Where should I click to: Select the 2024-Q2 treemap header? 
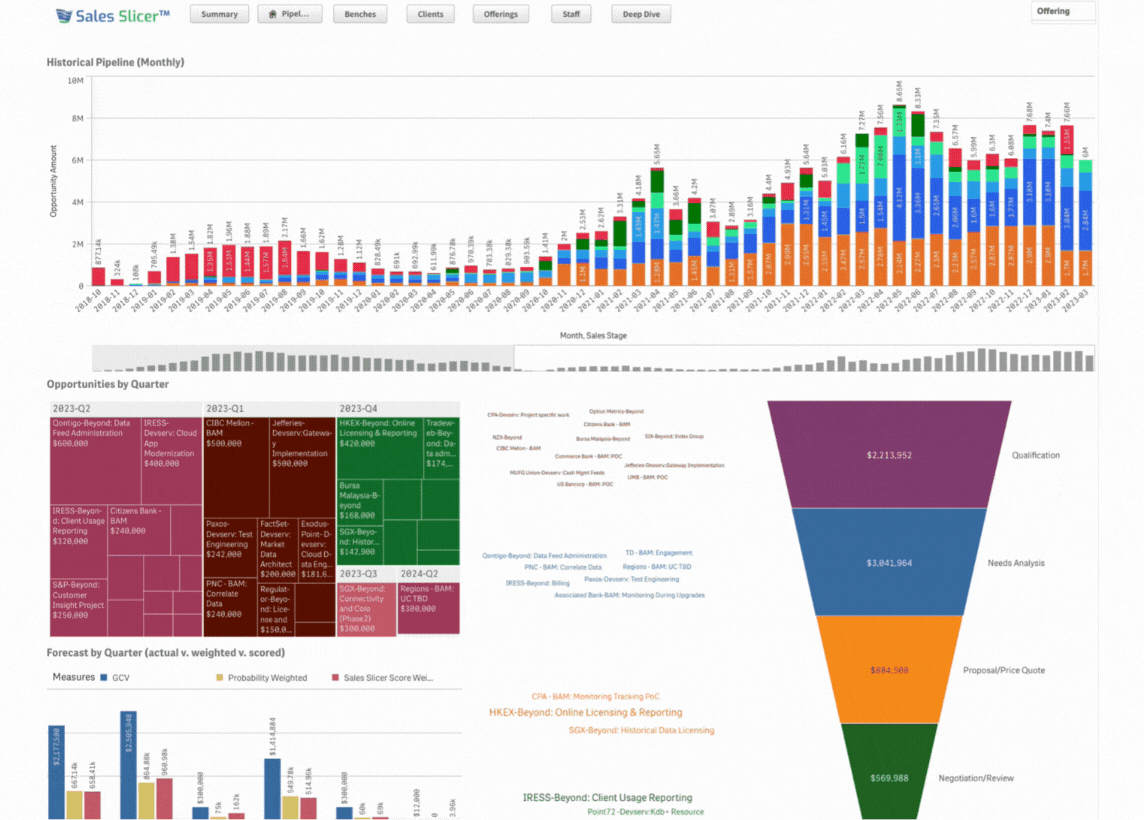[x=429, y=574]
